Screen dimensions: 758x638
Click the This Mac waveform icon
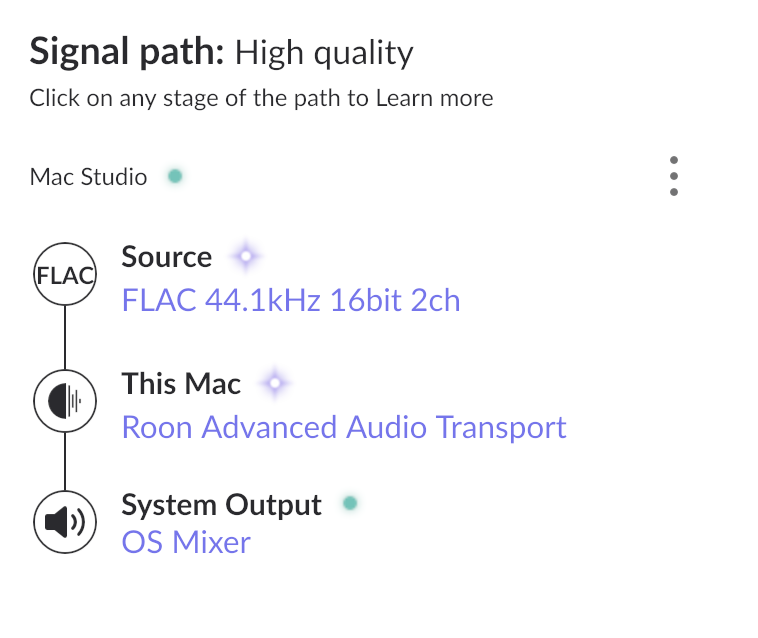(65, 402)
